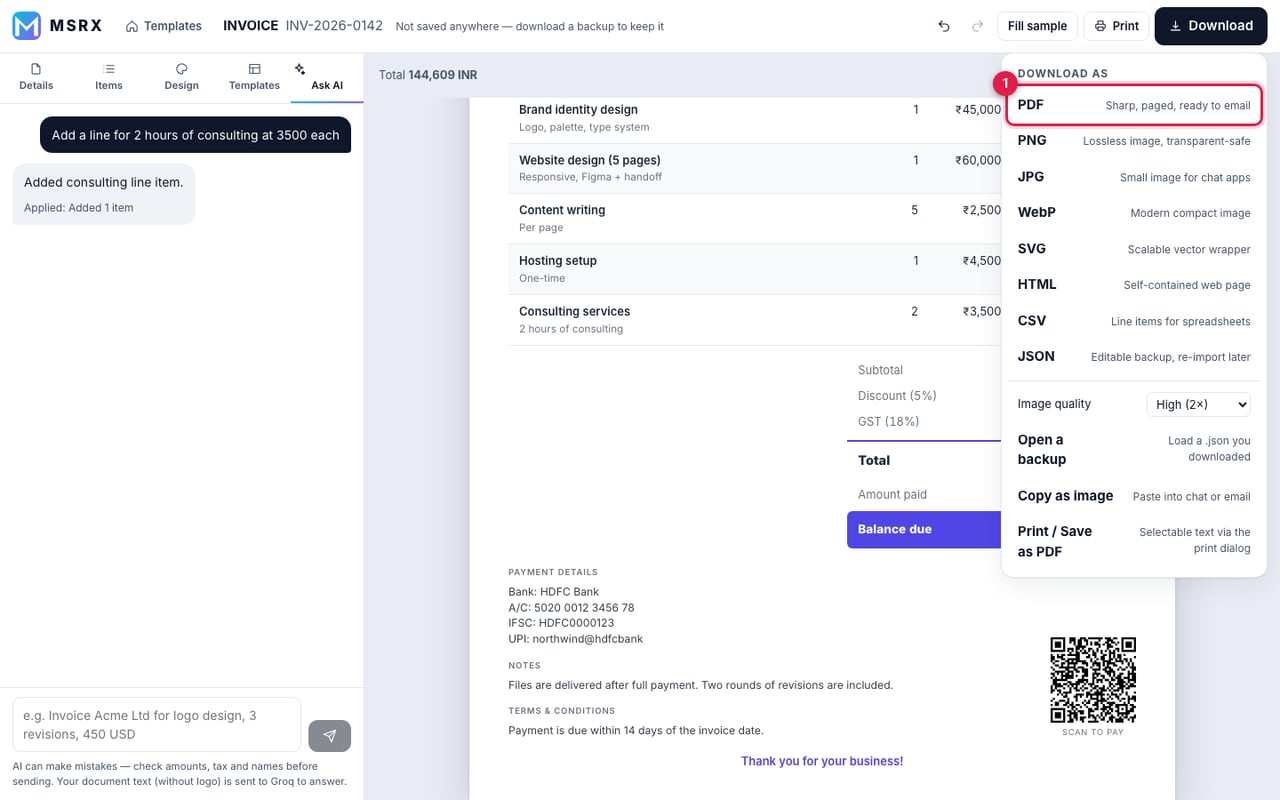Open Templates home link in header

pyautogui.click(x=163, y=26)
